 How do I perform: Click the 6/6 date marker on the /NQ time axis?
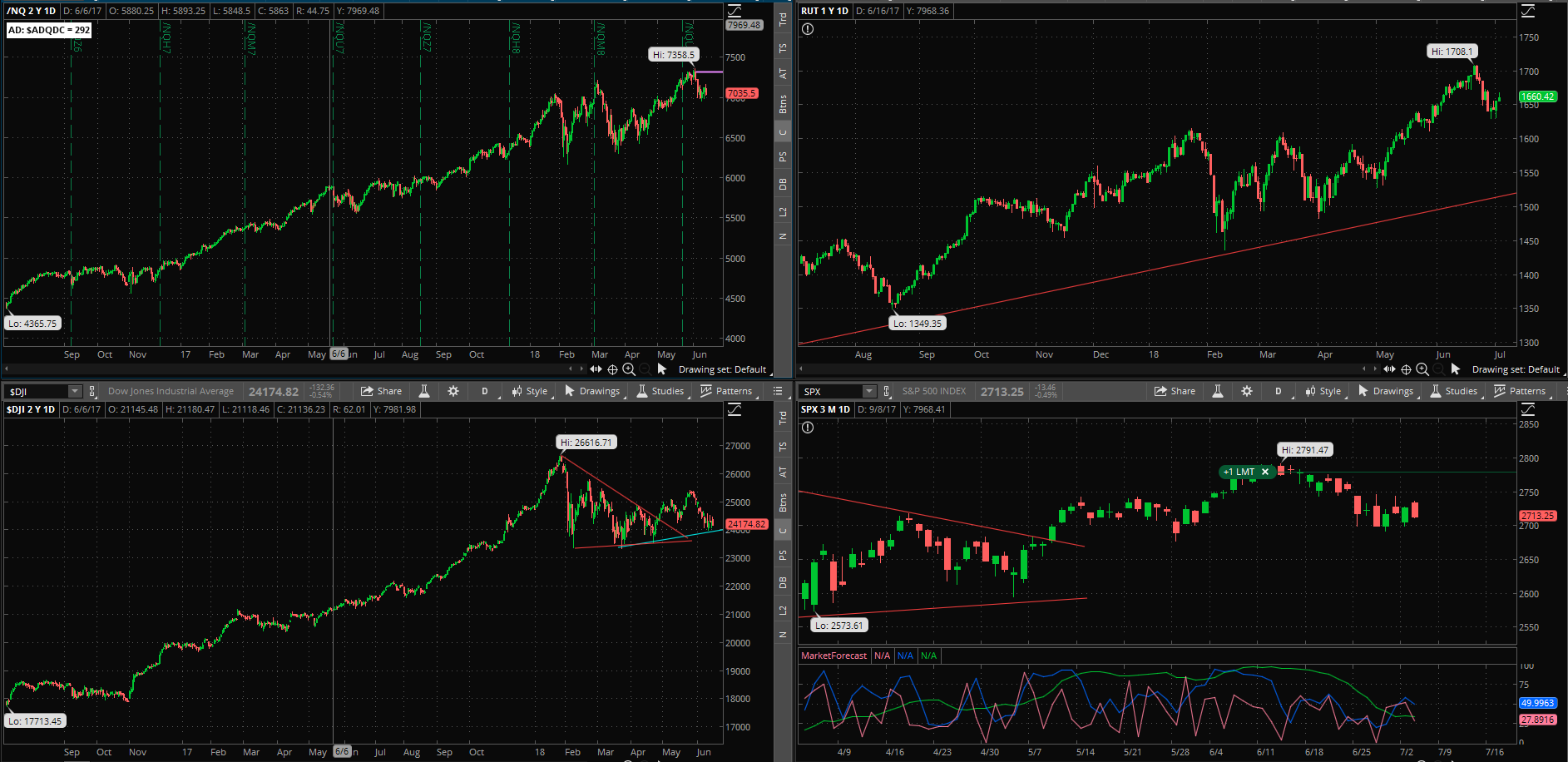tap(339, 354)
